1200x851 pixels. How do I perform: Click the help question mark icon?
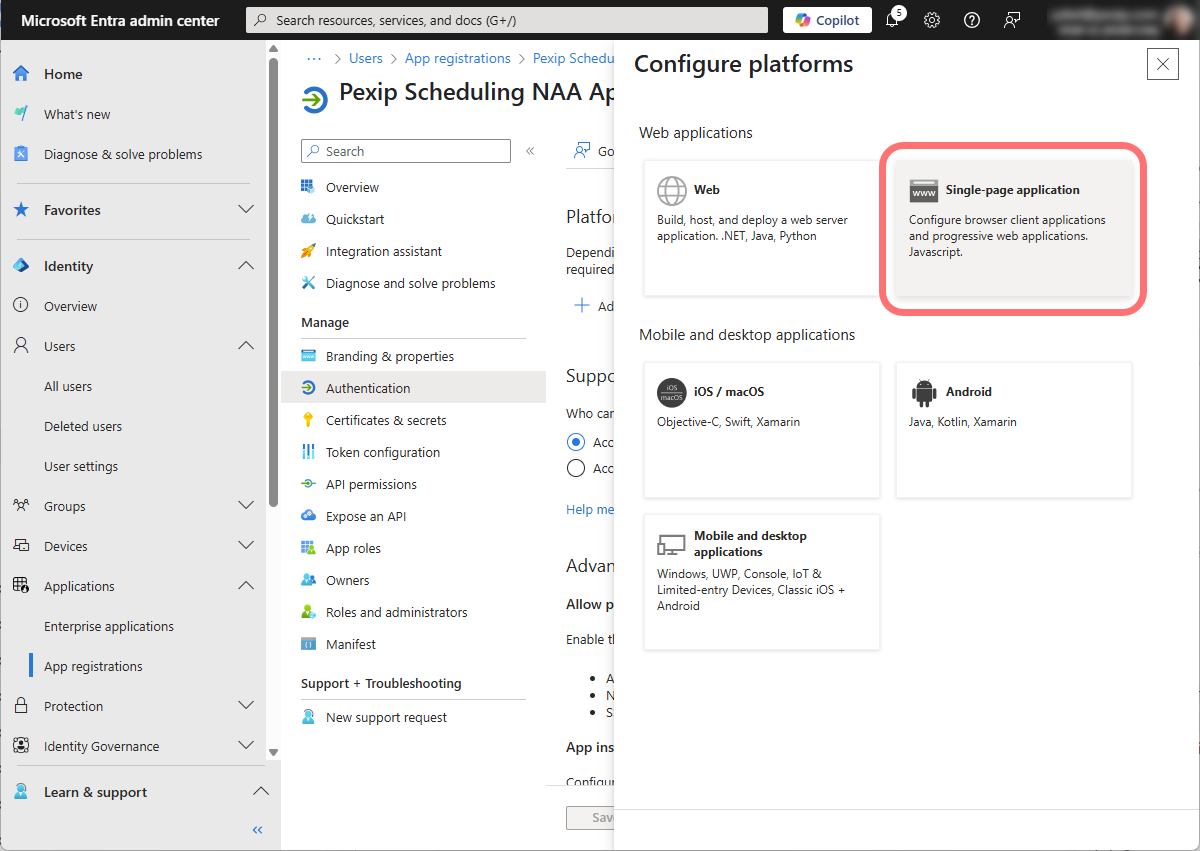click(971, 20)
